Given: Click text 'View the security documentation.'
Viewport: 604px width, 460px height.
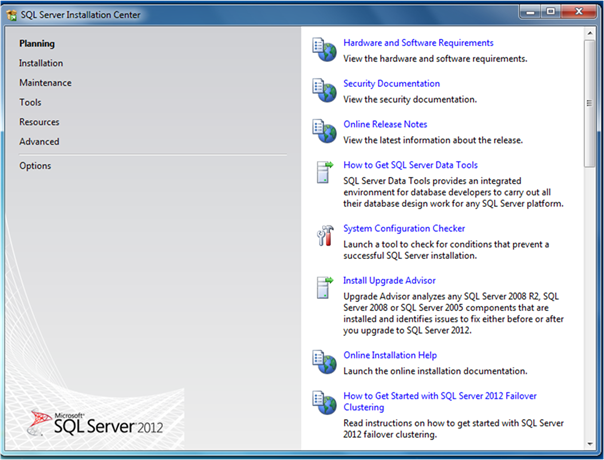Looking at the screenshot, I should coord(410,99).
